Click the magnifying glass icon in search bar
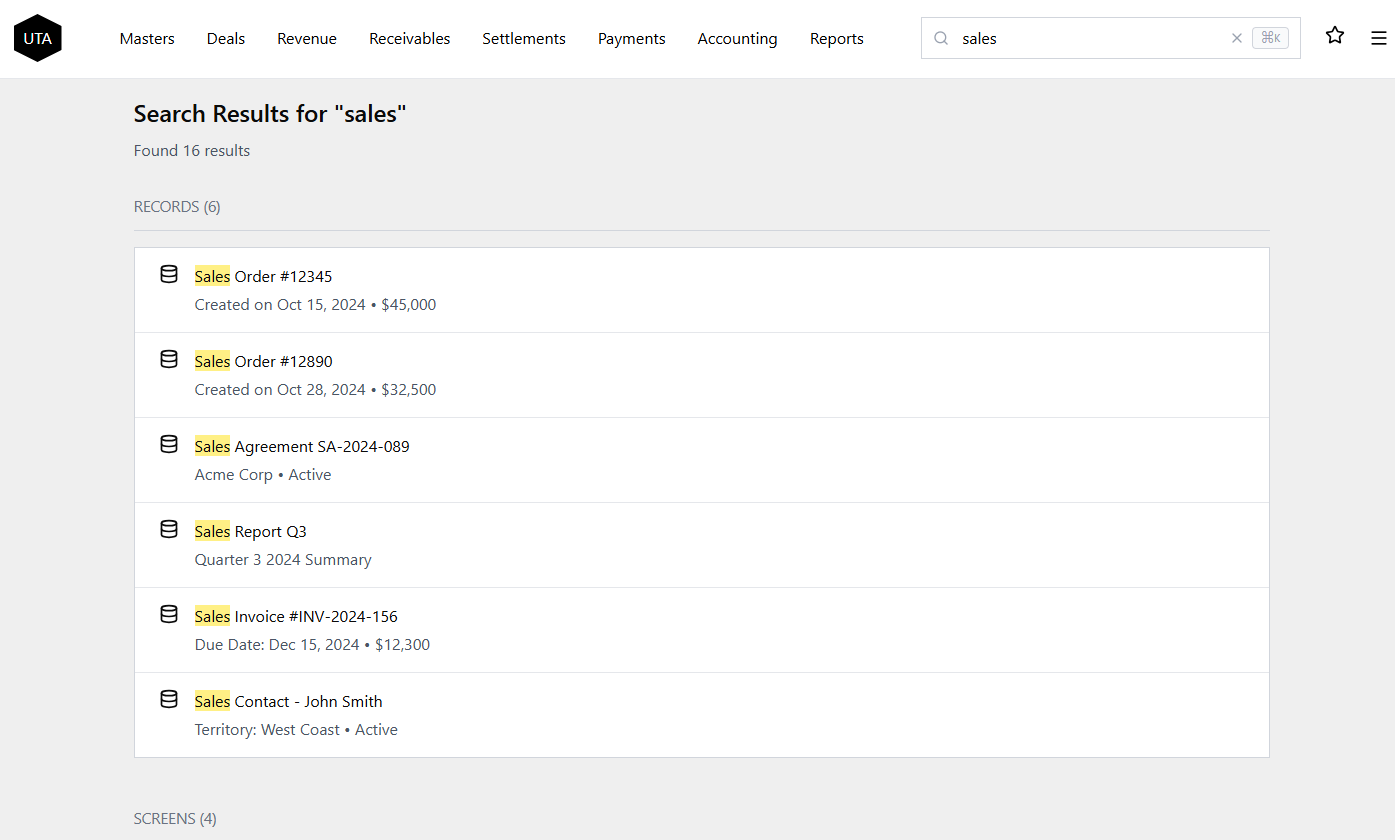The width and height of the screenshot is (1395, 840). pos(940,38)
